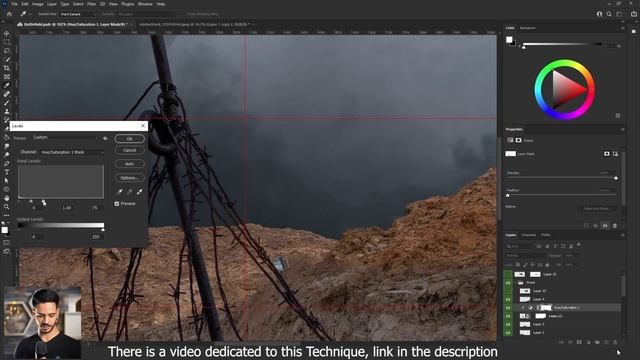Screen dimensions: 640x360
Task: Add a vector mask in Properties
Action: point(615,154)
